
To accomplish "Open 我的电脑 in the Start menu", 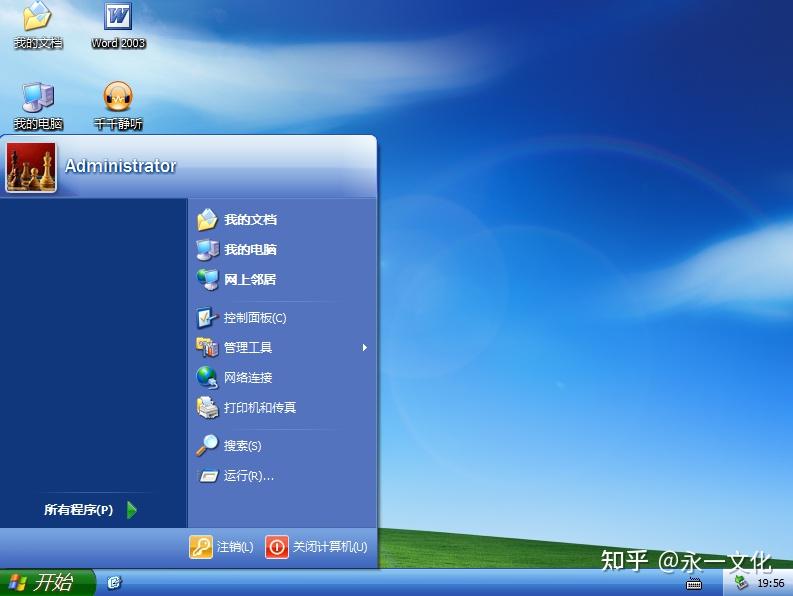I will coord(282,249).
